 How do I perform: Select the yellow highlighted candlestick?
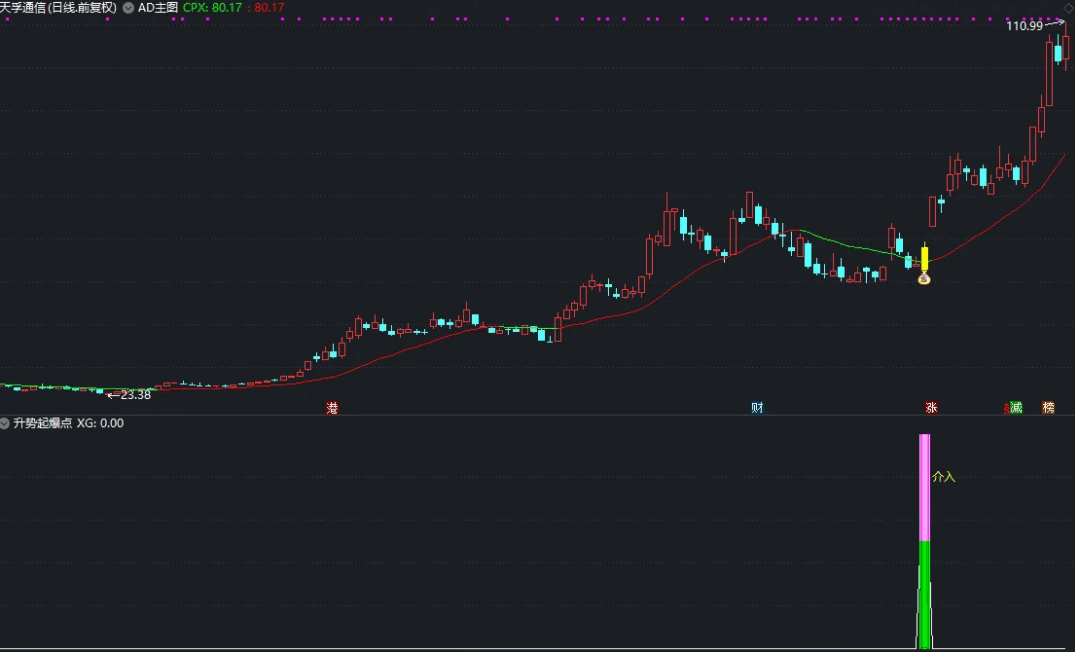924,258
